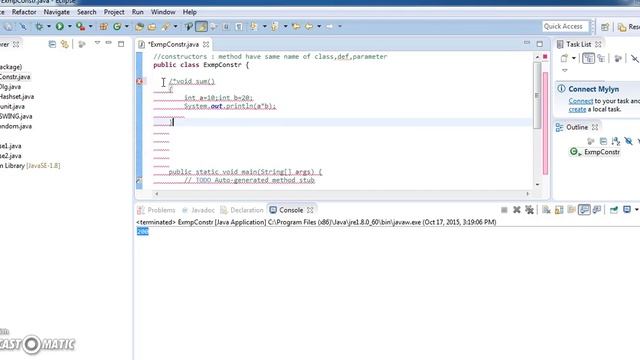Open New Java Class dropdown arrow

click(x=127, y=27)
